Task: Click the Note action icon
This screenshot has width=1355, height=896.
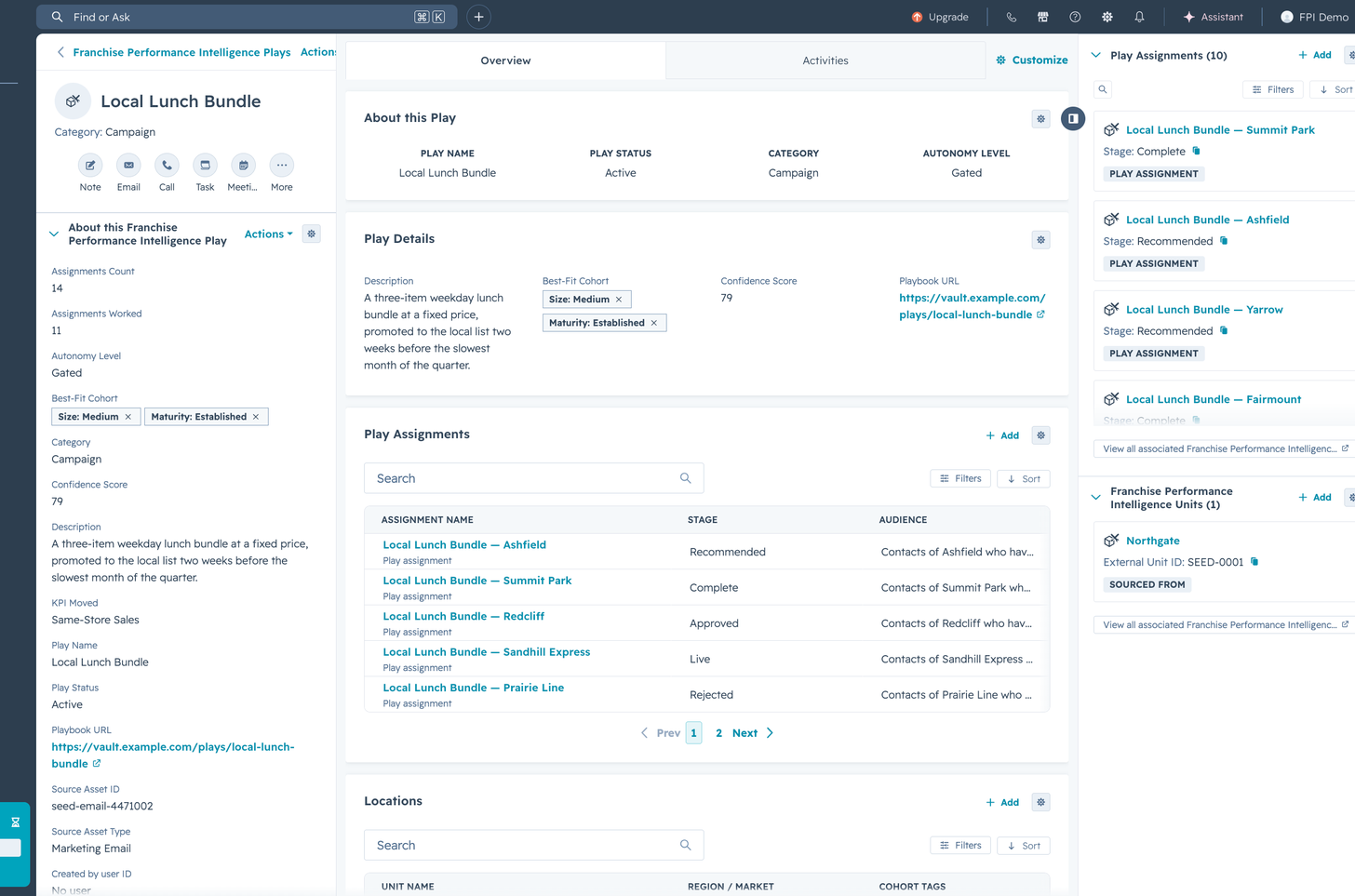Action: point(90,166)
